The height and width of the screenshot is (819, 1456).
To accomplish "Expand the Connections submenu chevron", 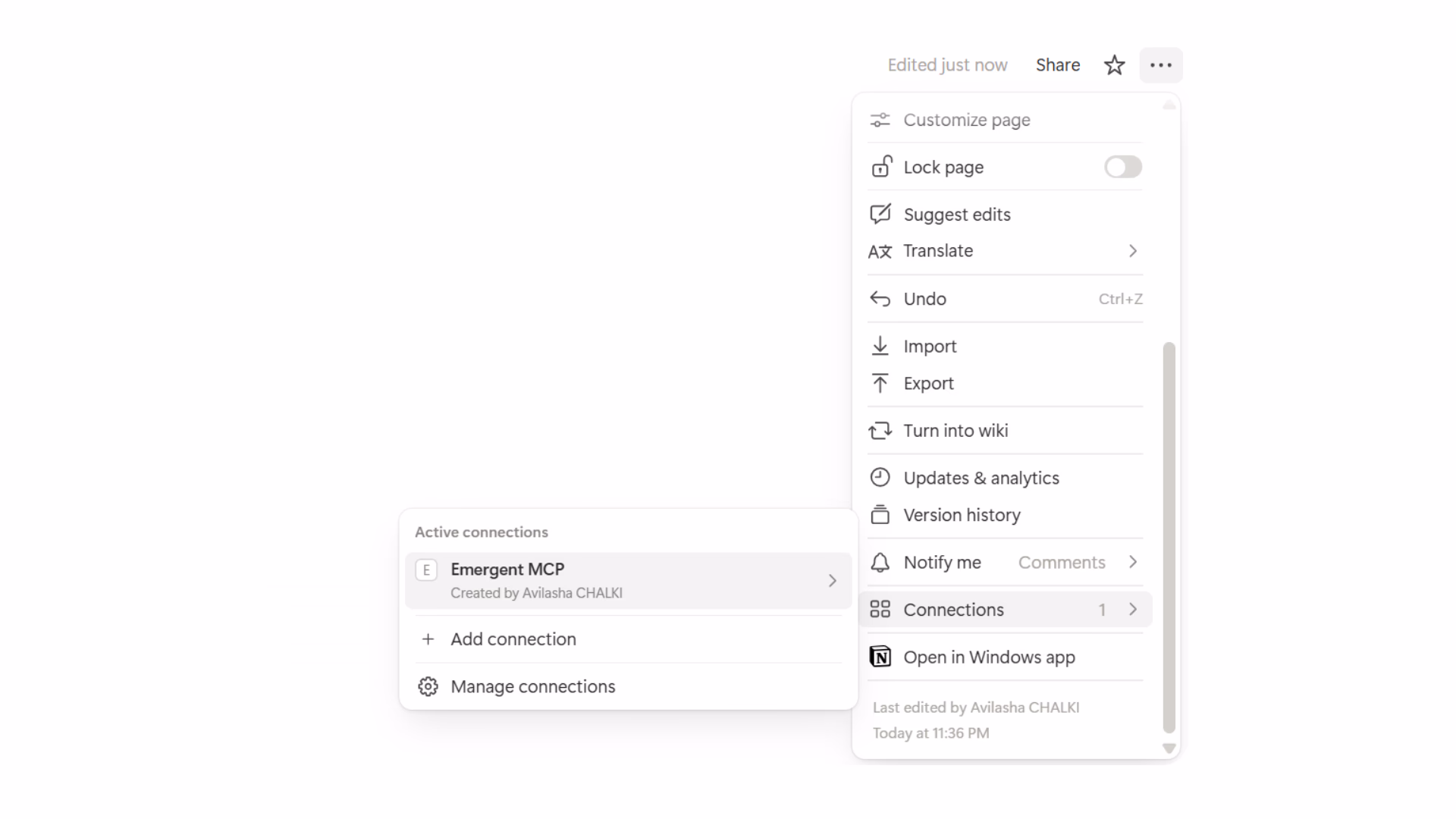I will click(x=1133, y=610).
